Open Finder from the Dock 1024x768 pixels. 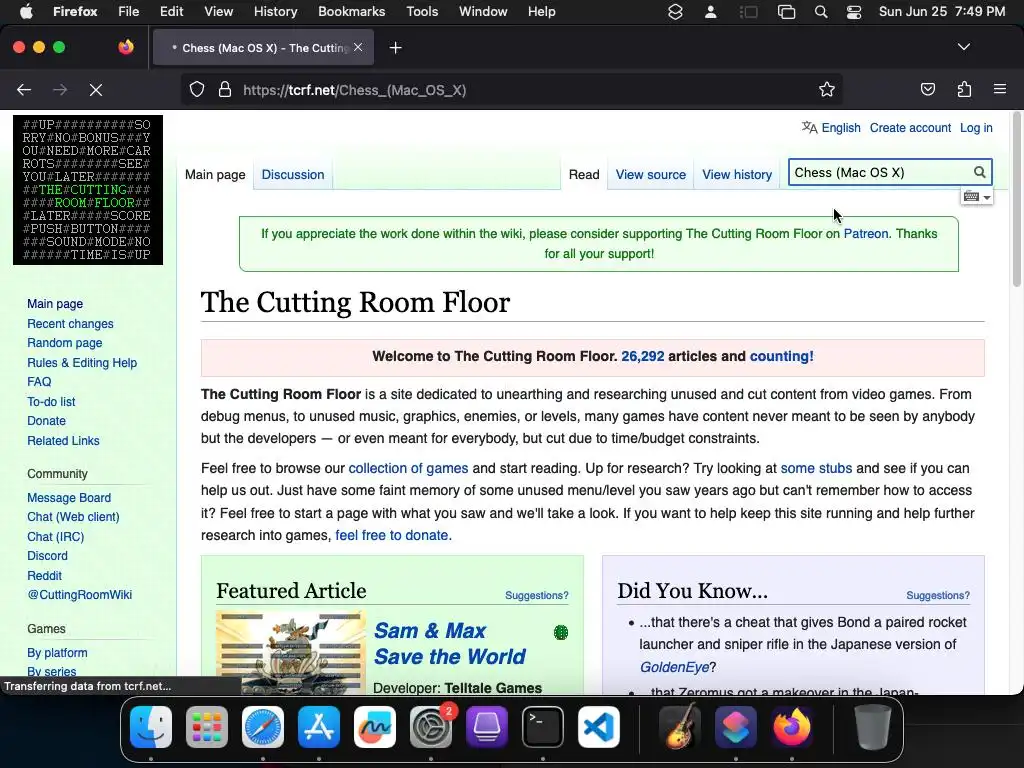[151, 727]
